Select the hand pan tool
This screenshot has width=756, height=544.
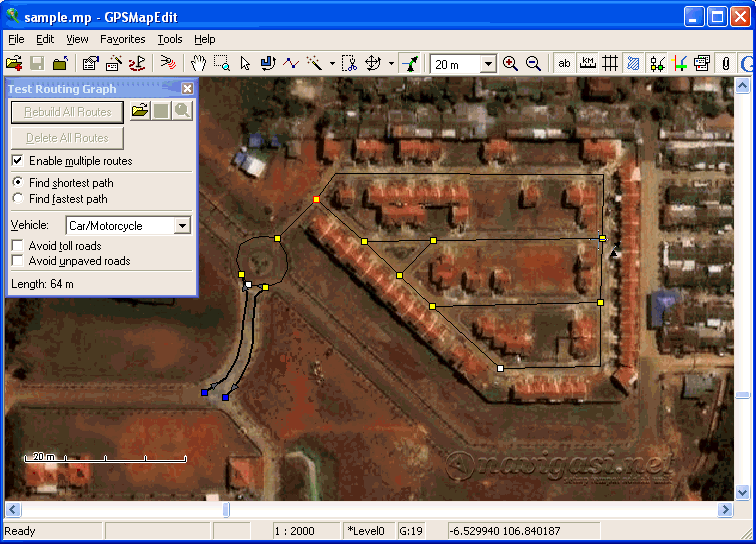[198, 63]
